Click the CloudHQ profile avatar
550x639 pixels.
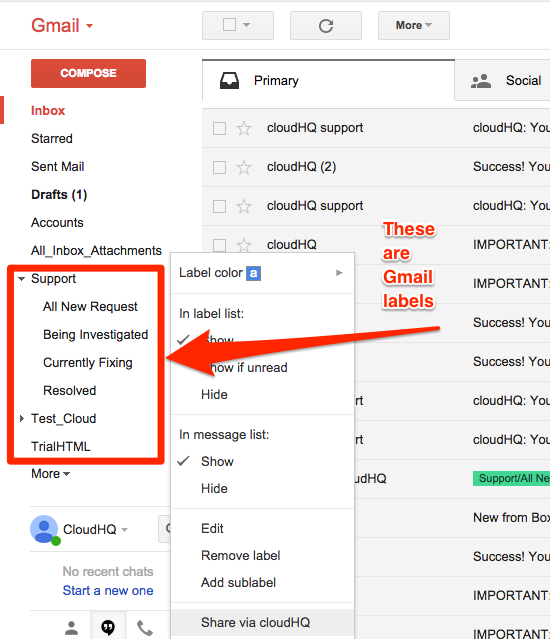pyautogui.click(x=44, y=529)
